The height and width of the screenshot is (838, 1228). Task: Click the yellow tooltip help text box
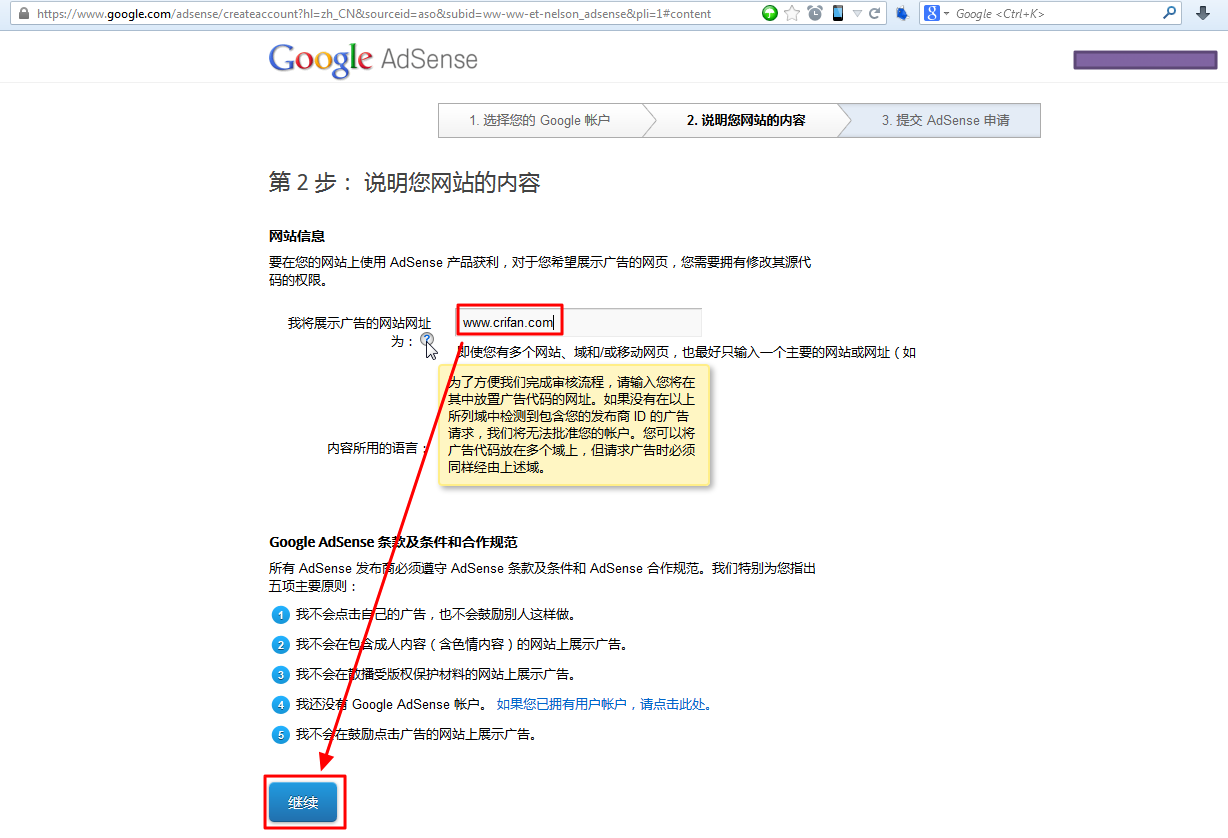[x=574, y=425]
